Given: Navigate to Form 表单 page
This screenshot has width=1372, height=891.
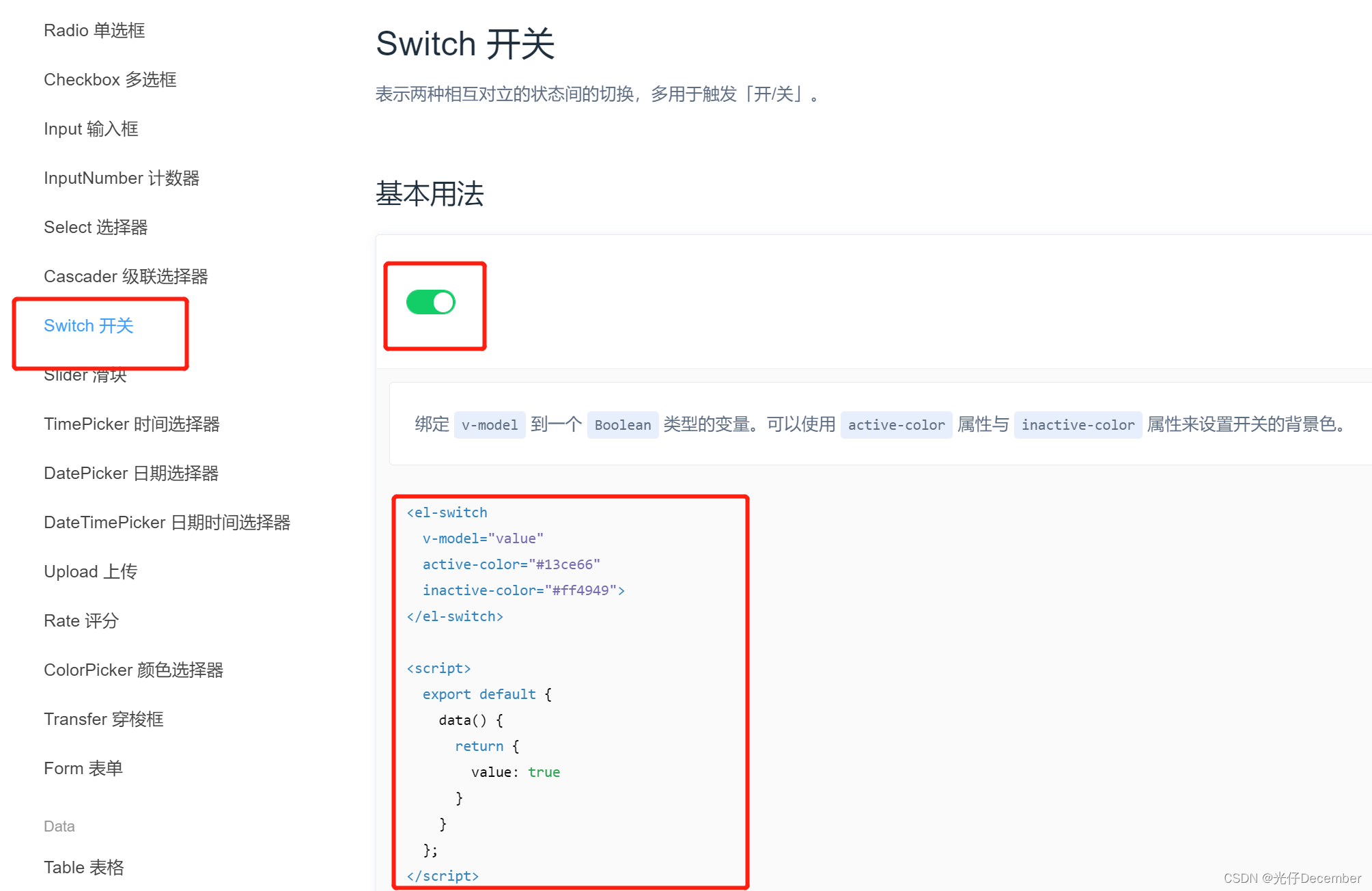Looking at the screenshot, I should 83,769.
